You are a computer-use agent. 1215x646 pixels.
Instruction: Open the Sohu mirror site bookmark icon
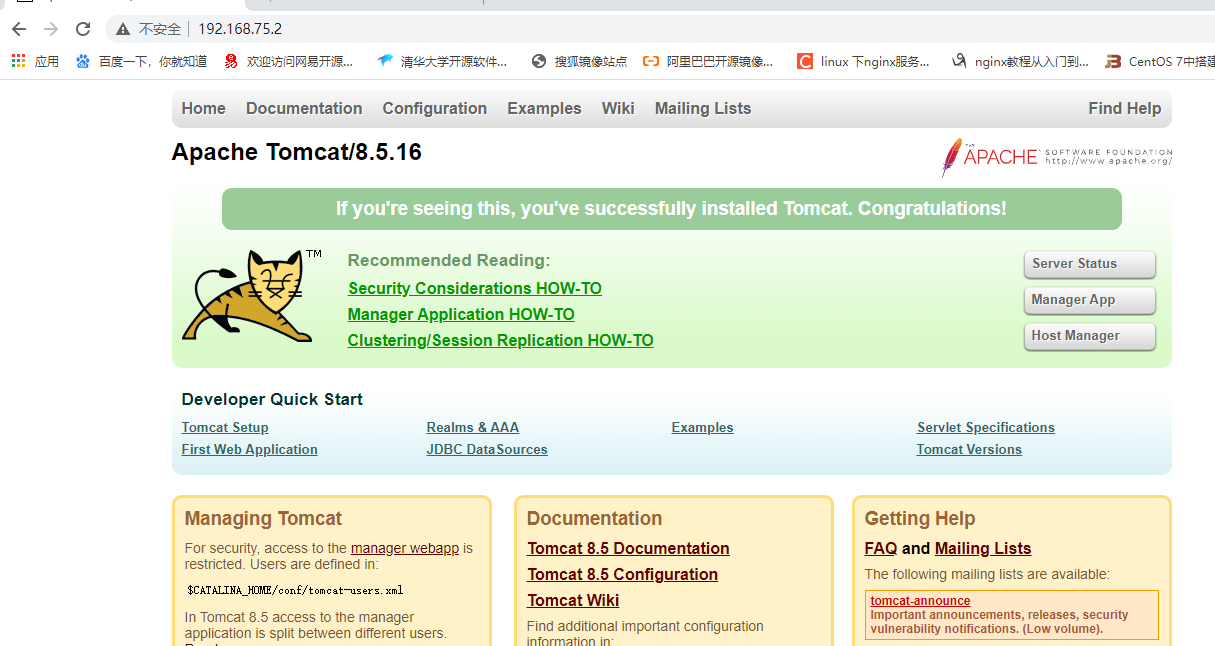pos(539,61)
